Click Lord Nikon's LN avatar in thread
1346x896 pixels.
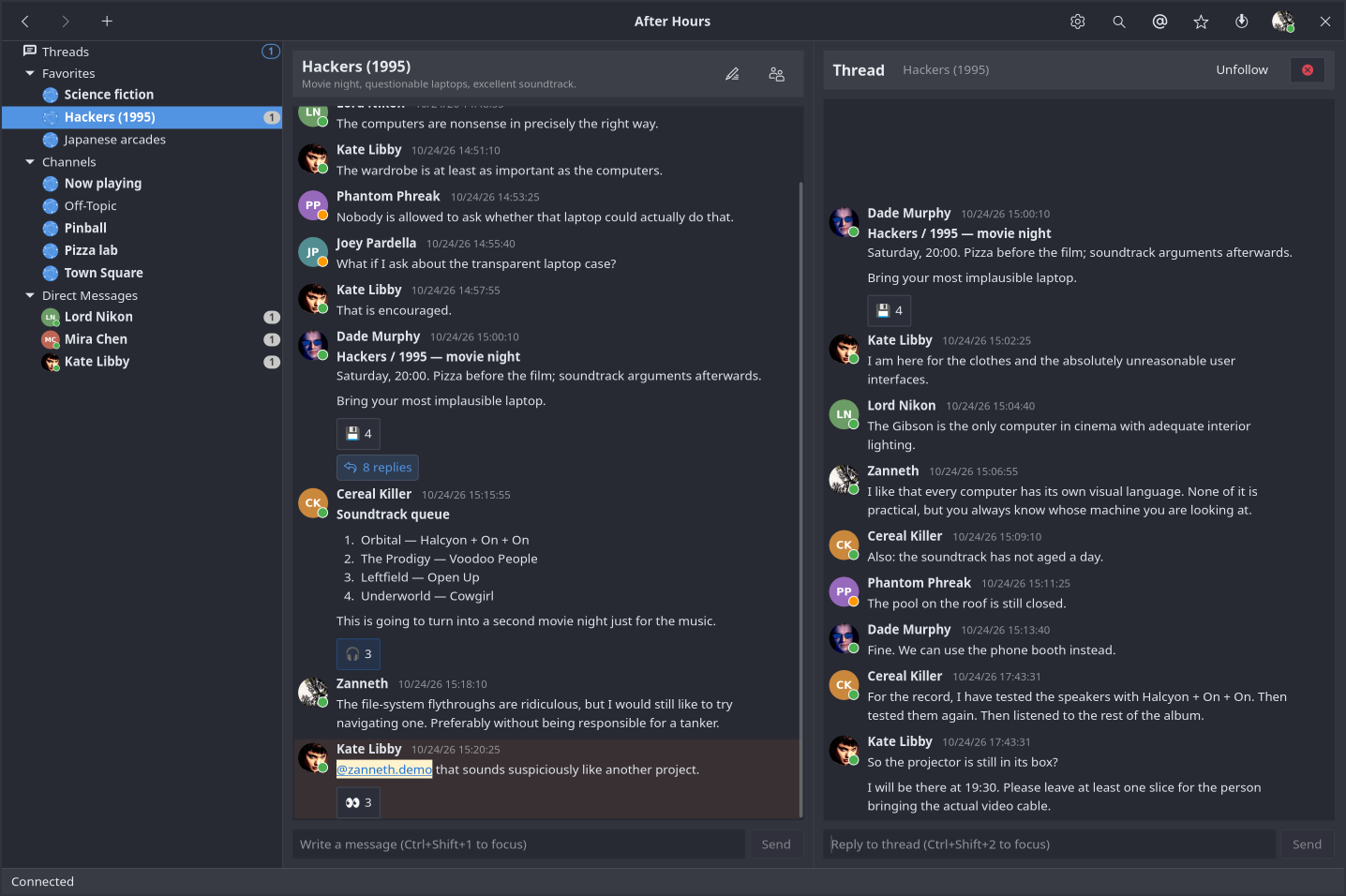(x=845, y=414)
